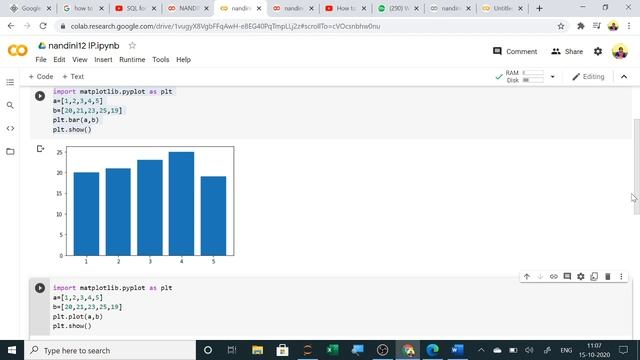Collapse the header with the chevron
640x360 pixels.
[624, 77]
